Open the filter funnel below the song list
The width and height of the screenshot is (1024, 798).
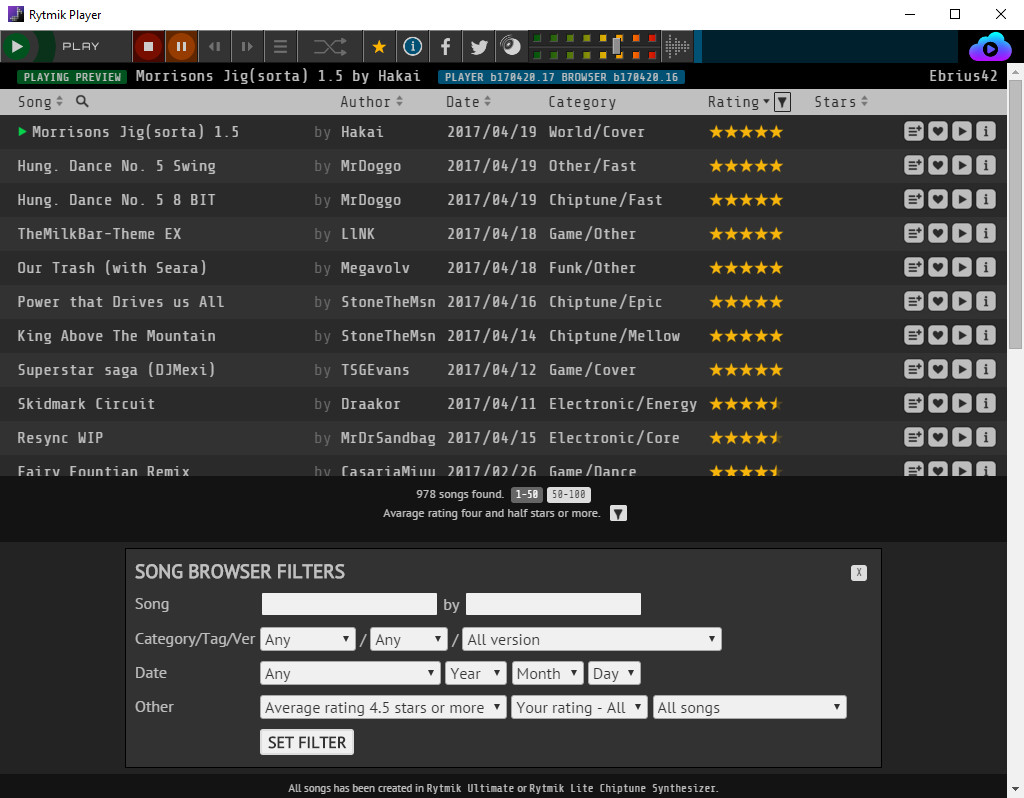(x=618, y=513)
